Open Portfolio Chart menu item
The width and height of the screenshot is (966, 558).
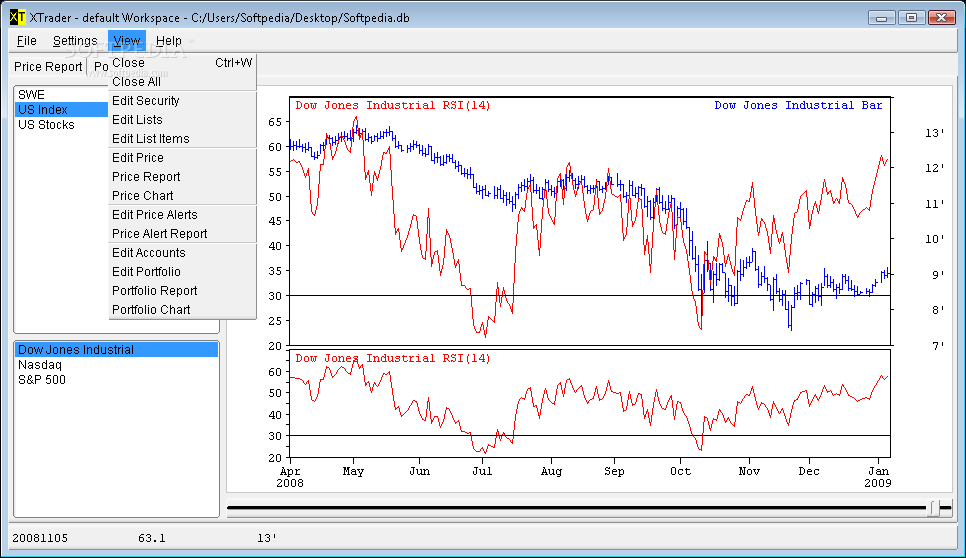tap(182, 310)
